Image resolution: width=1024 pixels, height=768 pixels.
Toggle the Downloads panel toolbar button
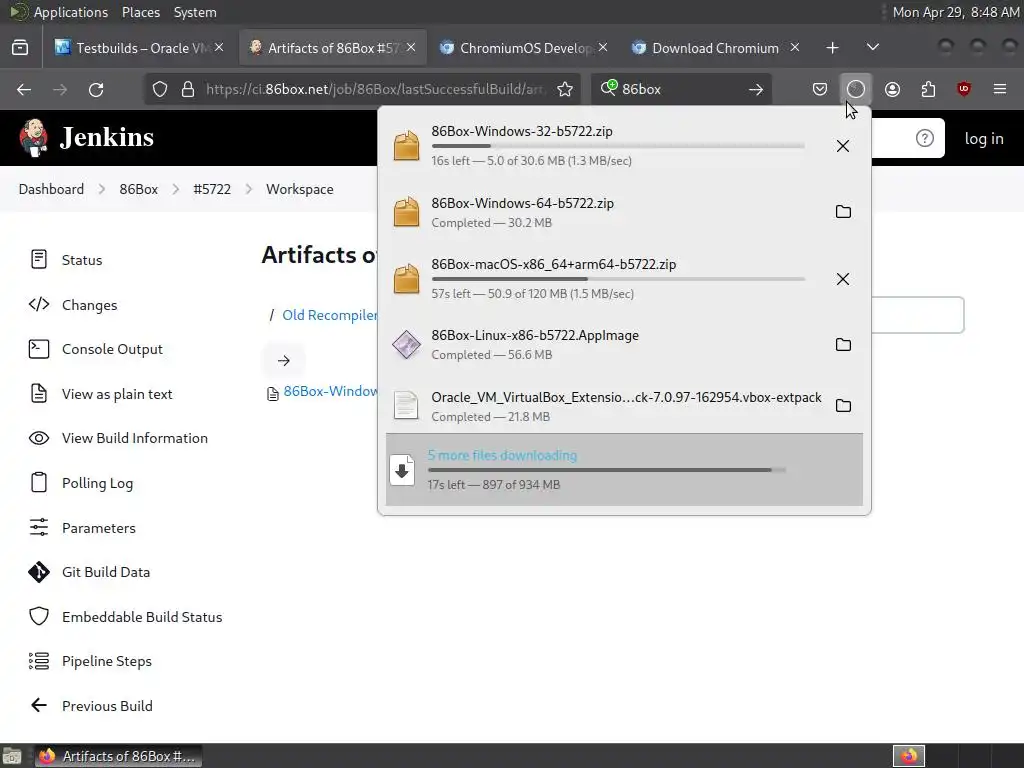pyautogui.click(x=856, y=89)
